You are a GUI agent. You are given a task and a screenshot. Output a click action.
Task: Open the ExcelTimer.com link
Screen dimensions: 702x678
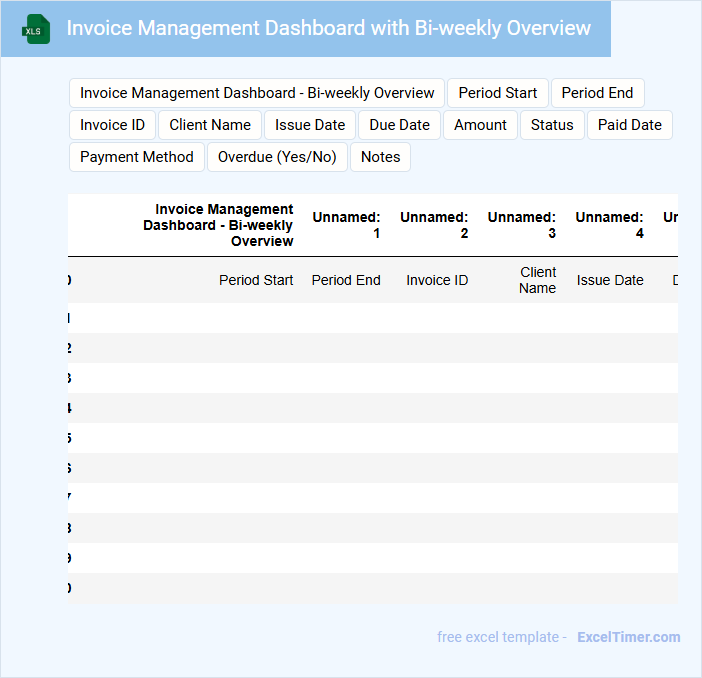628,637
